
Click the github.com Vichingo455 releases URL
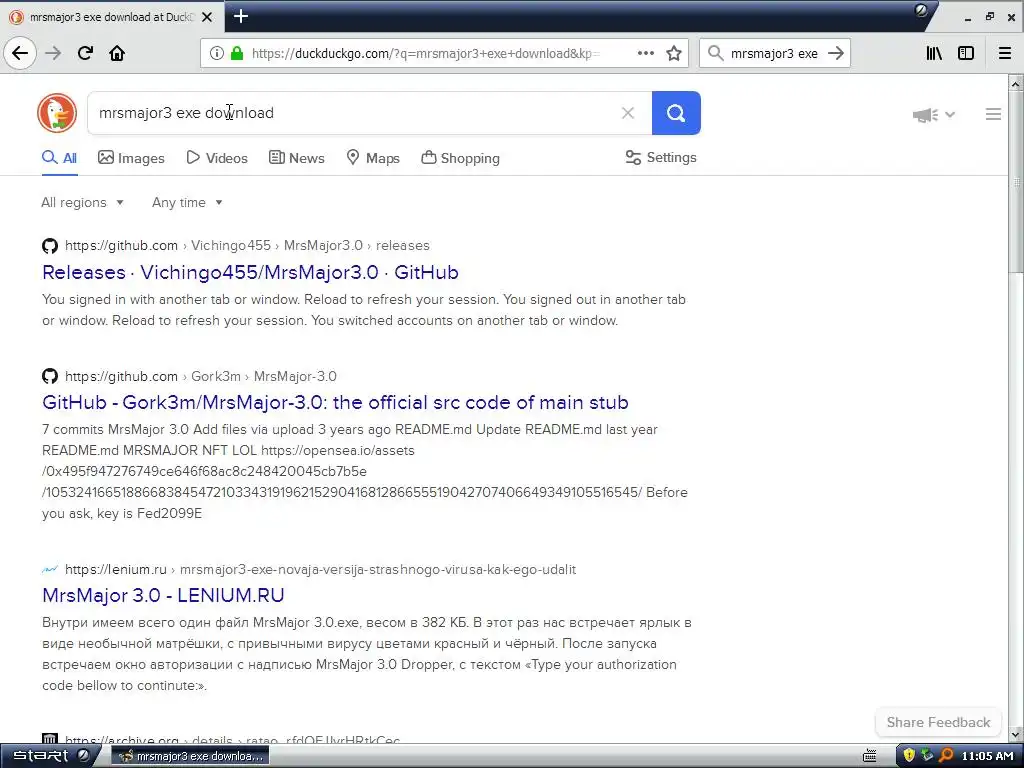(x=248, y=246)
